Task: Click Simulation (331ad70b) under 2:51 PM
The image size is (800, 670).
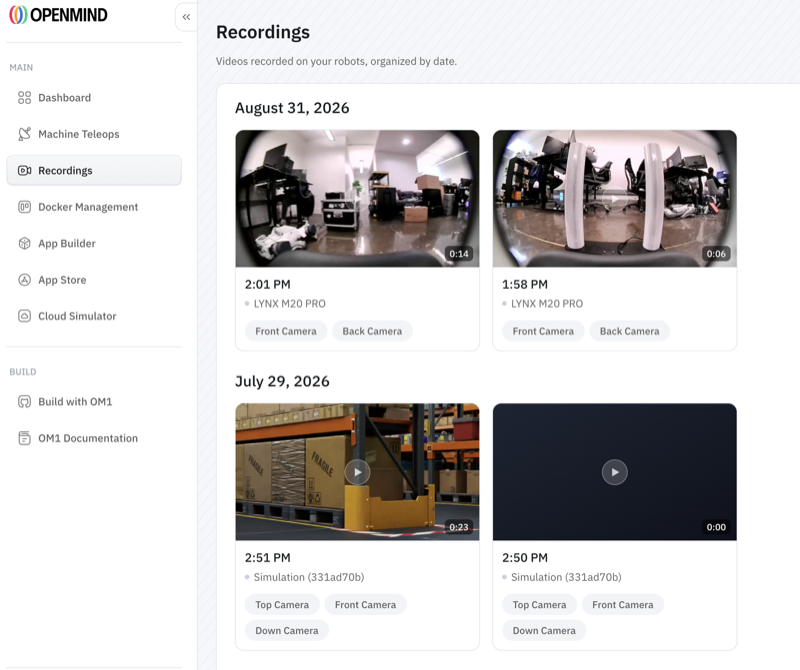Action: click(309, 577)
